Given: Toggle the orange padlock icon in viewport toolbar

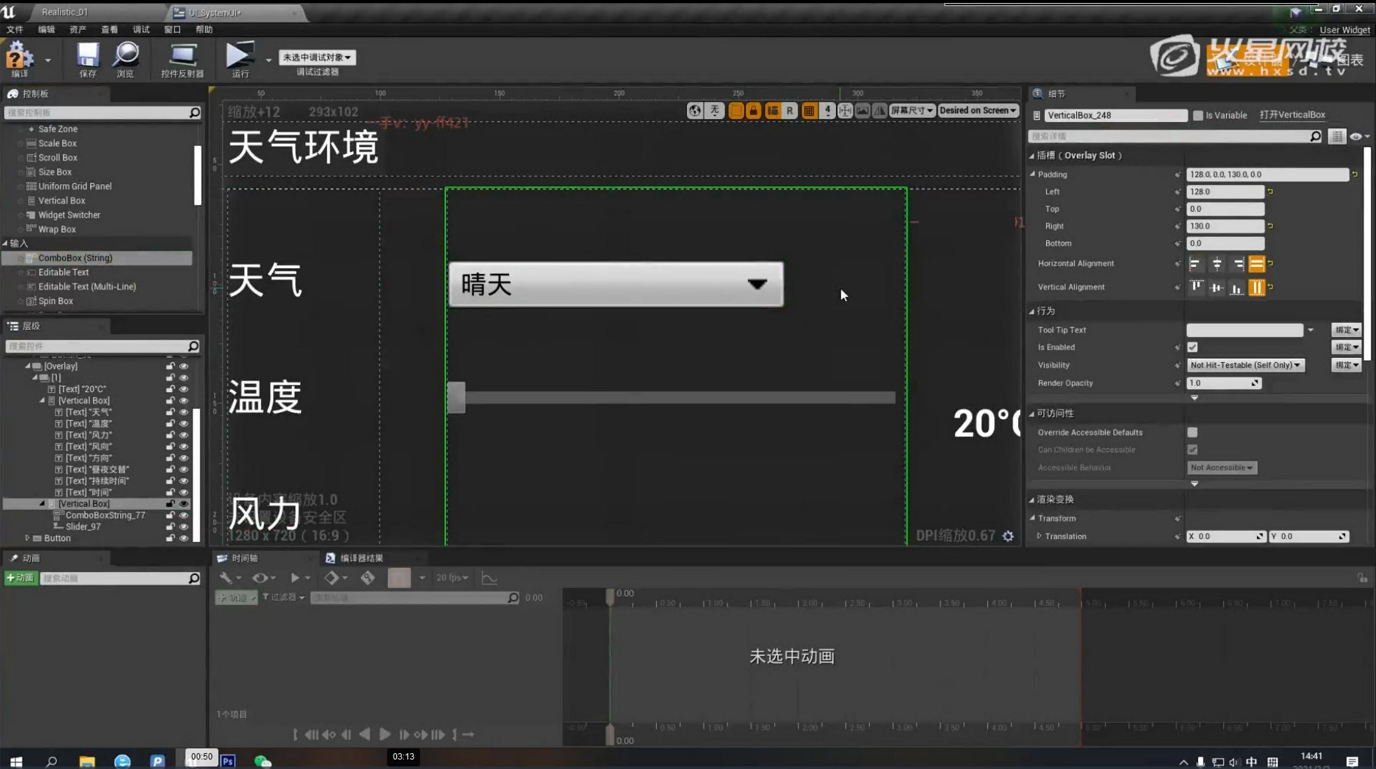Looking at the screenshot, I should coord(754,110).
